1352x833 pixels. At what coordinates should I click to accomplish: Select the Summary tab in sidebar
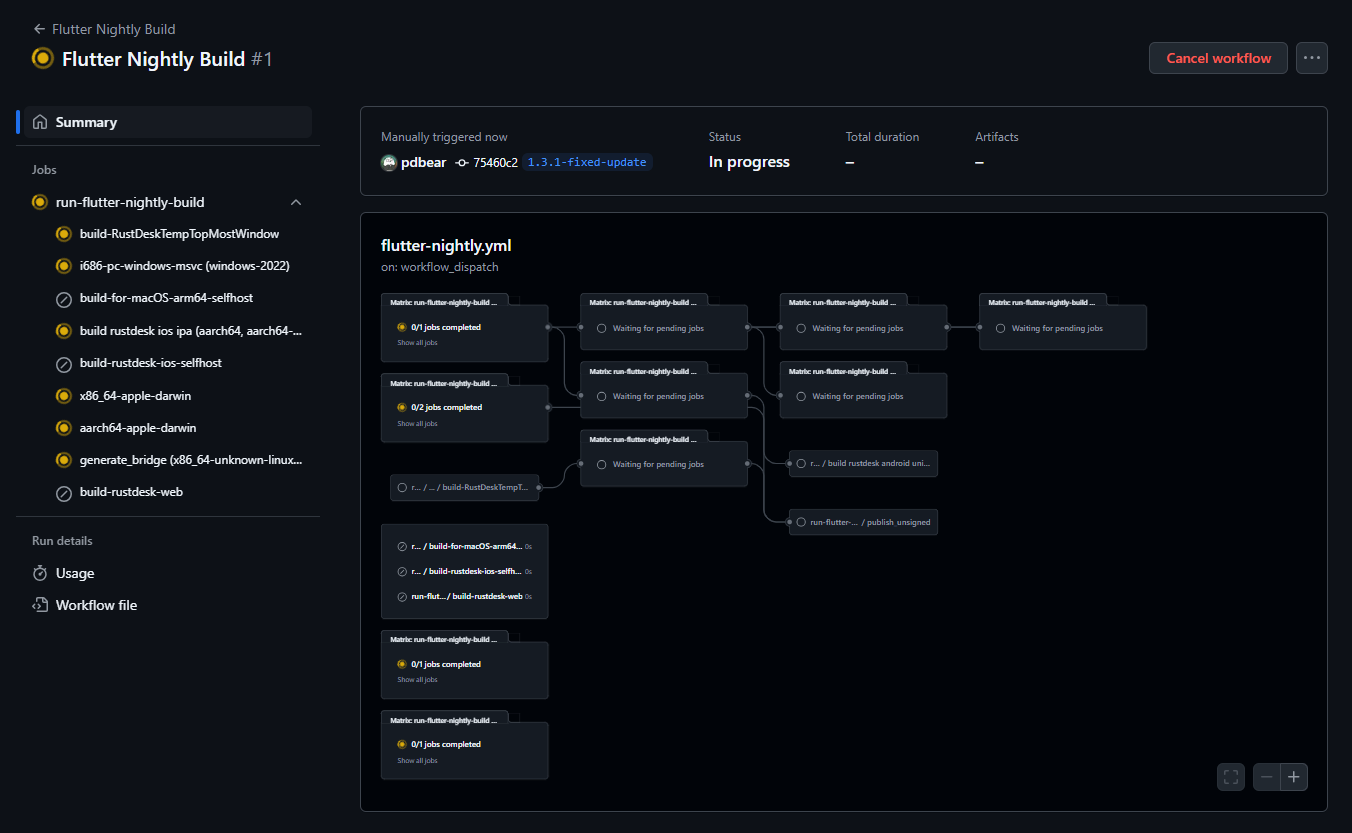[x=168, y=122]
